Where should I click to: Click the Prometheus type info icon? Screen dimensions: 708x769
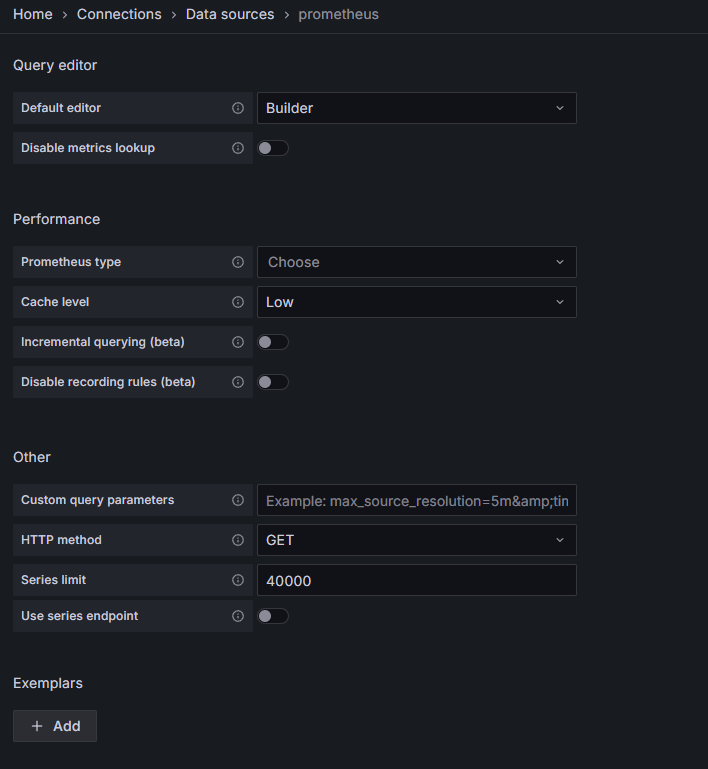238,262
